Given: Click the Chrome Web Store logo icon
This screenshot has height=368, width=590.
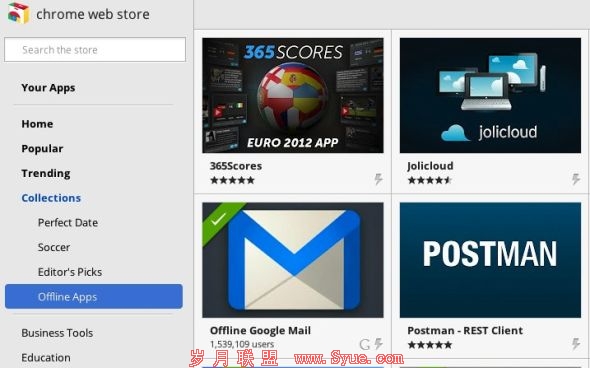Looking at the screenshot, I should tap(18, 13).
